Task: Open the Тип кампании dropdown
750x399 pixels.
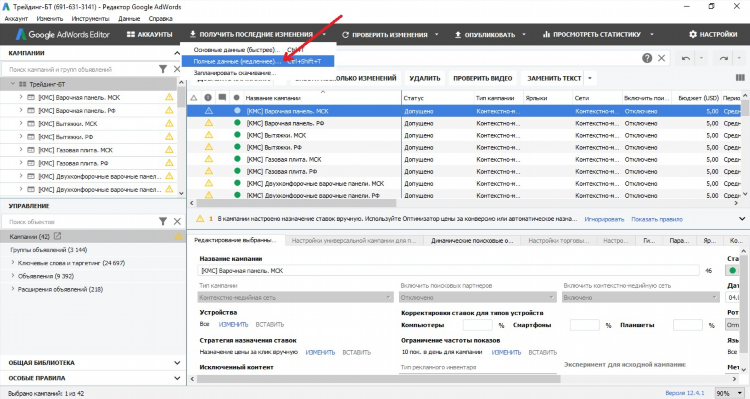Action: coord(296,297)
